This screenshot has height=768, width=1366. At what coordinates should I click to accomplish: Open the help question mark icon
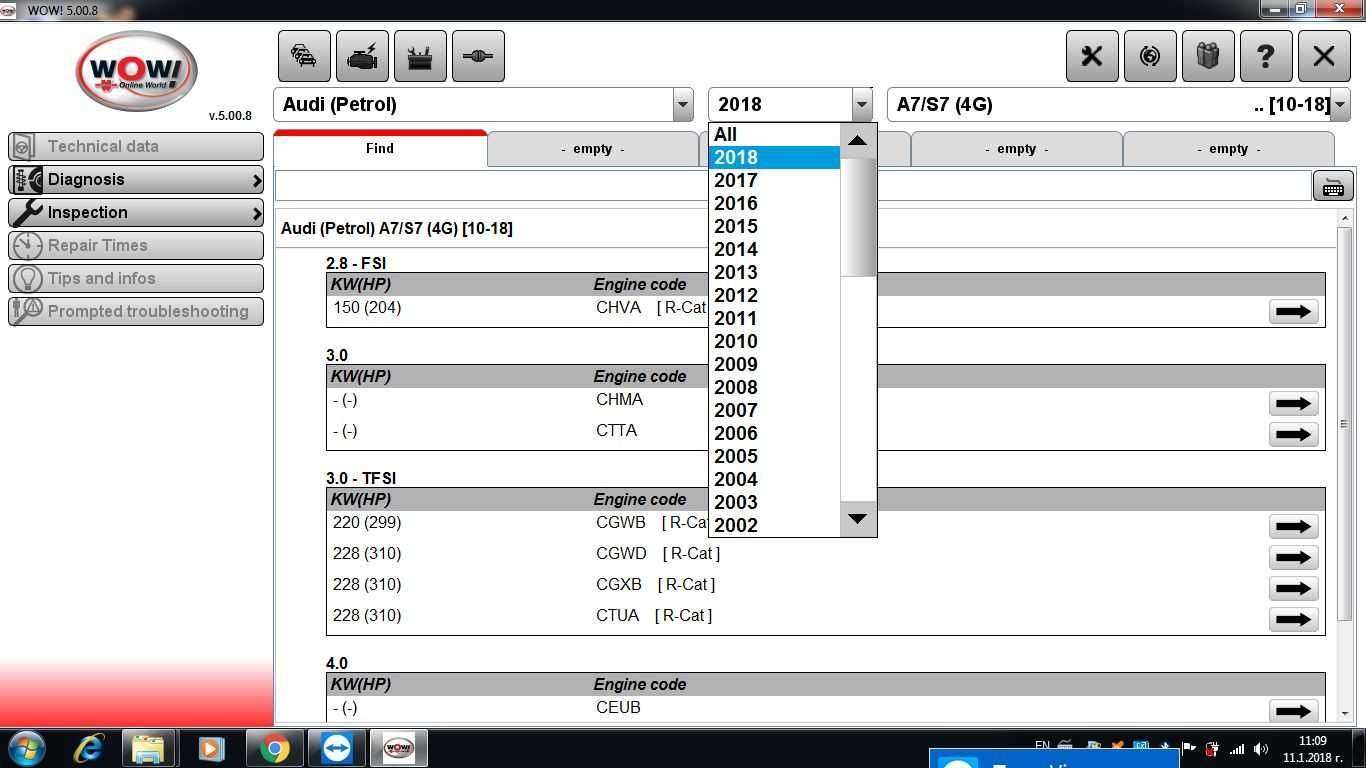[1266, 56]
